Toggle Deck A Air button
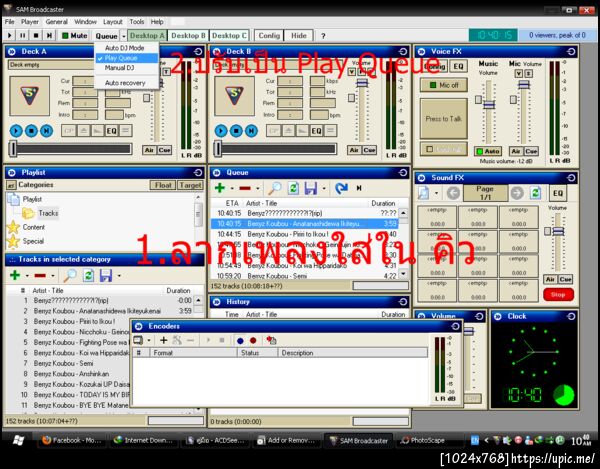Screen dimensions: 600x469 point(149,150)
